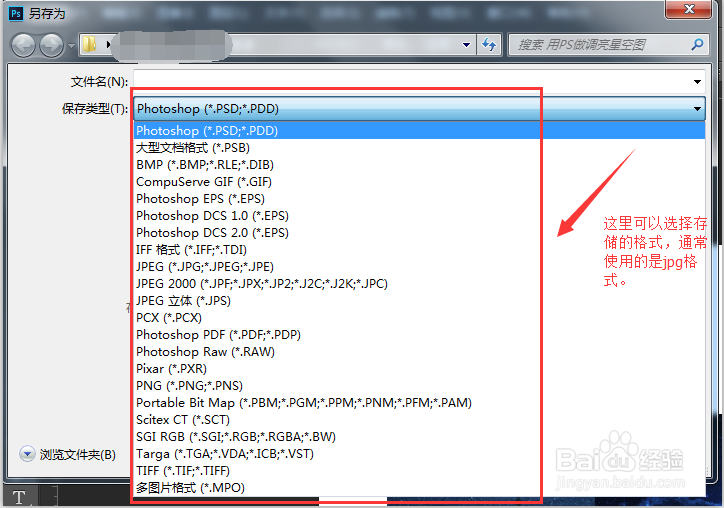The width and height of the screenshot is (724, 508).
Task: Select Photoshop EPS (*.EPS) format
Action: (x=419, y=199)
